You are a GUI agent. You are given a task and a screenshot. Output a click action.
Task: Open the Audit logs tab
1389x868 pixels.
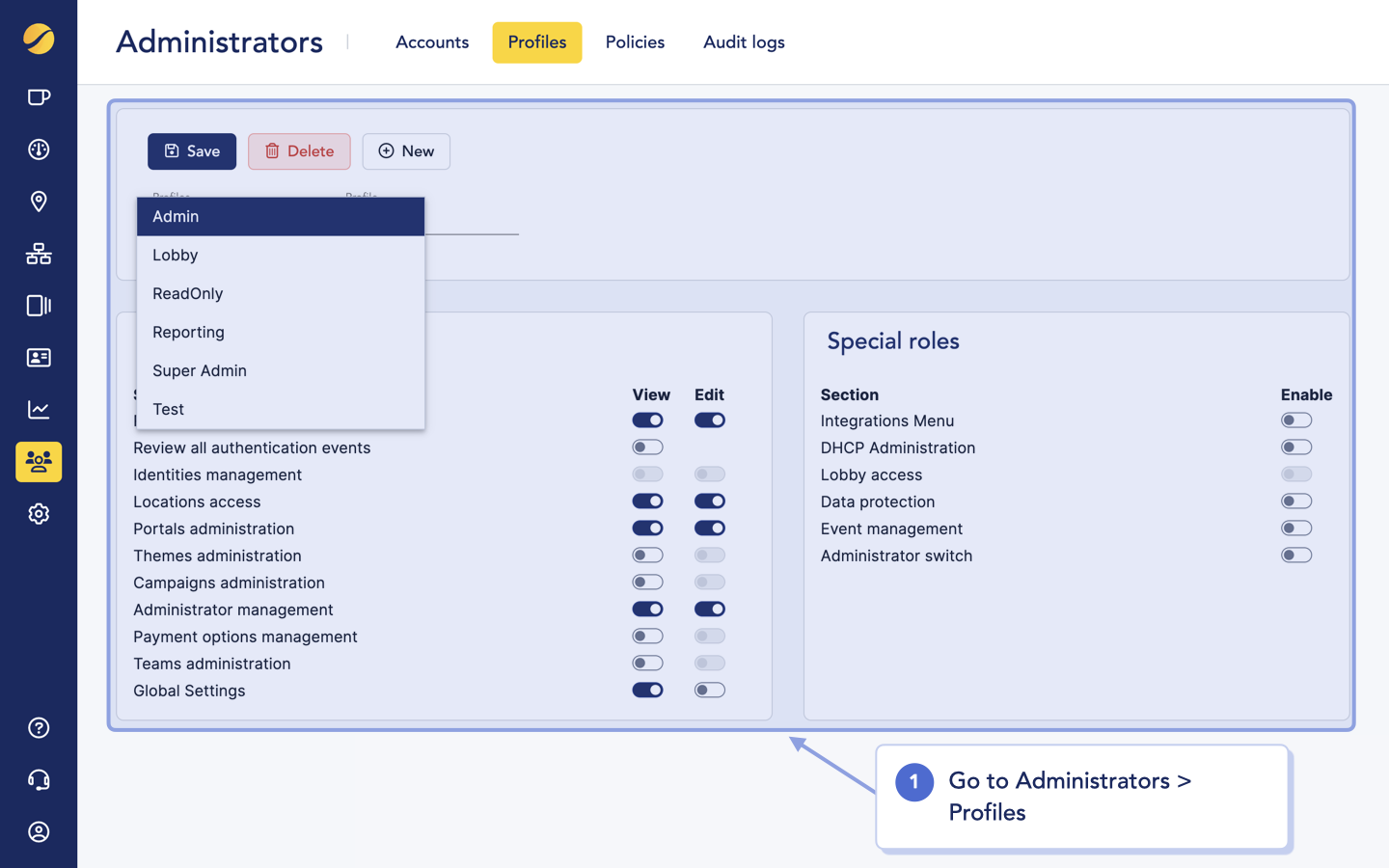pyautogui.click(x=744, y=42)
